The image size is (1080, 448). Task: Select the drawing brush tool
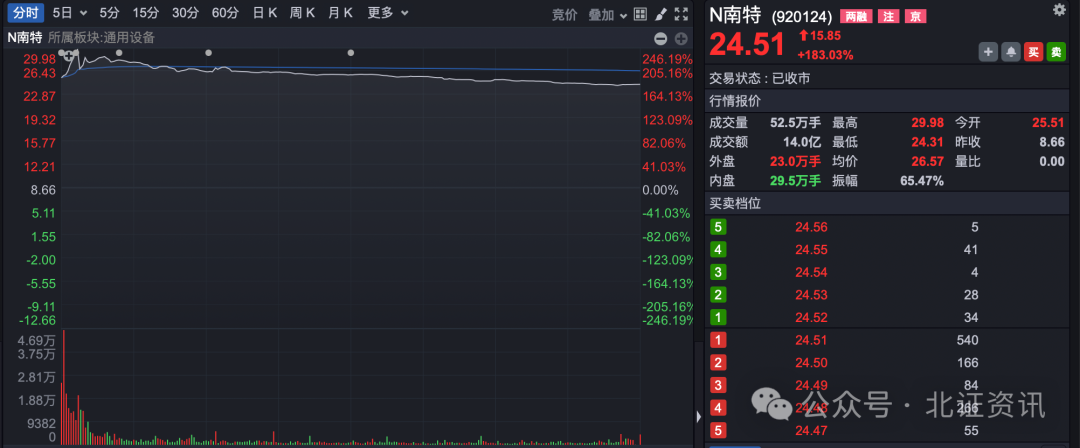click(660, 14)
